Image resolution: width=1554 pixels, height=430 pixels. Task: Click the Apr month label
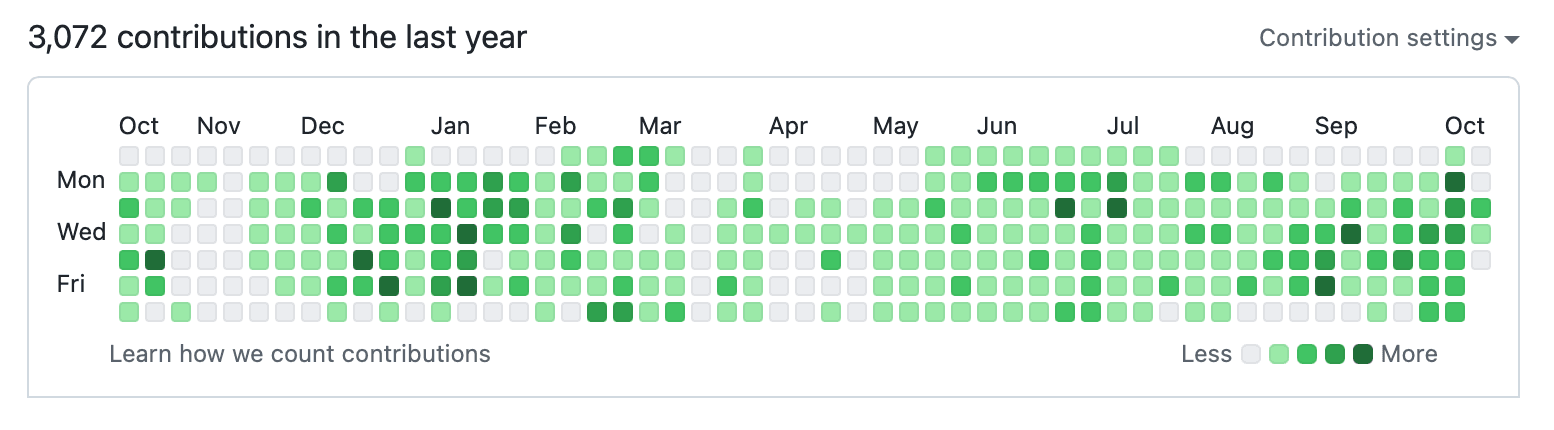click(788, 126)
